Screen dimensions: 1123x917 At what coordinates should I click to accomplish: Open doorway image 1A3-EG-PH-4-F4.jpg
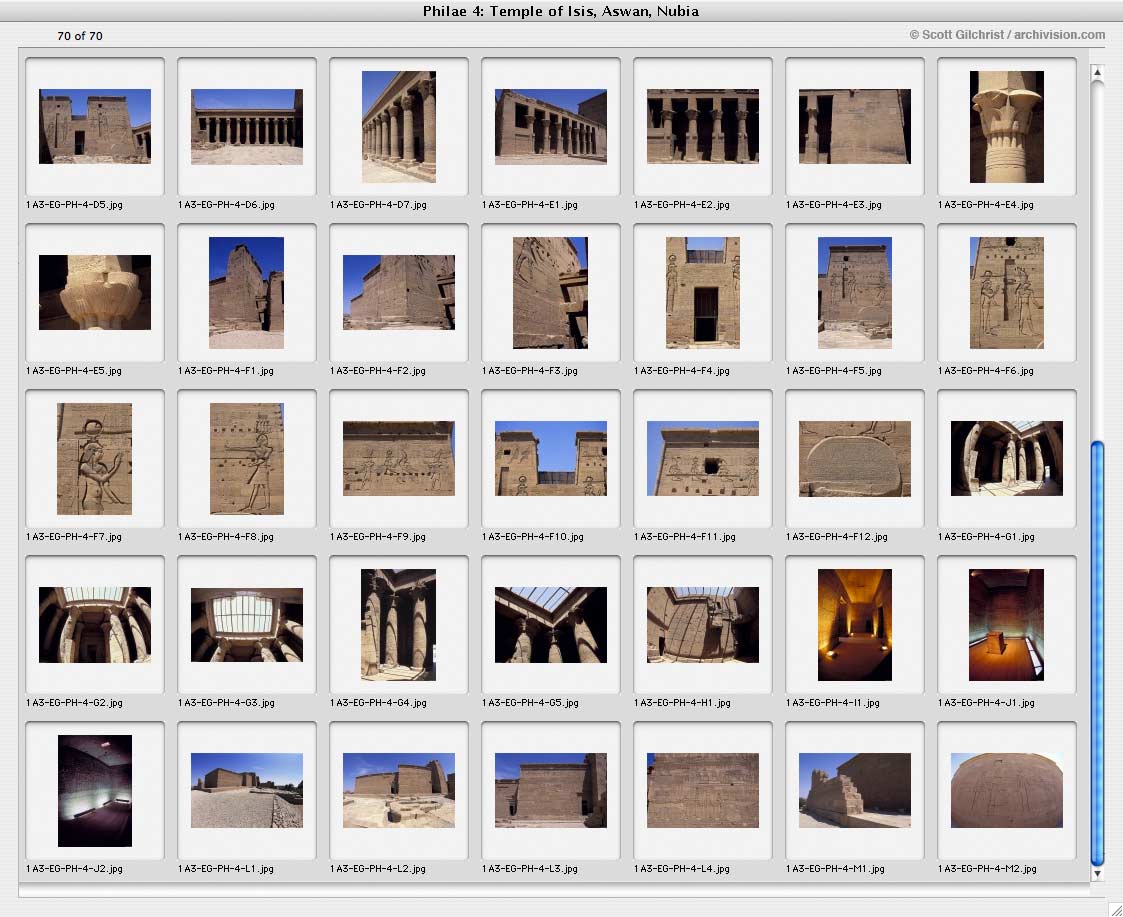703,292
